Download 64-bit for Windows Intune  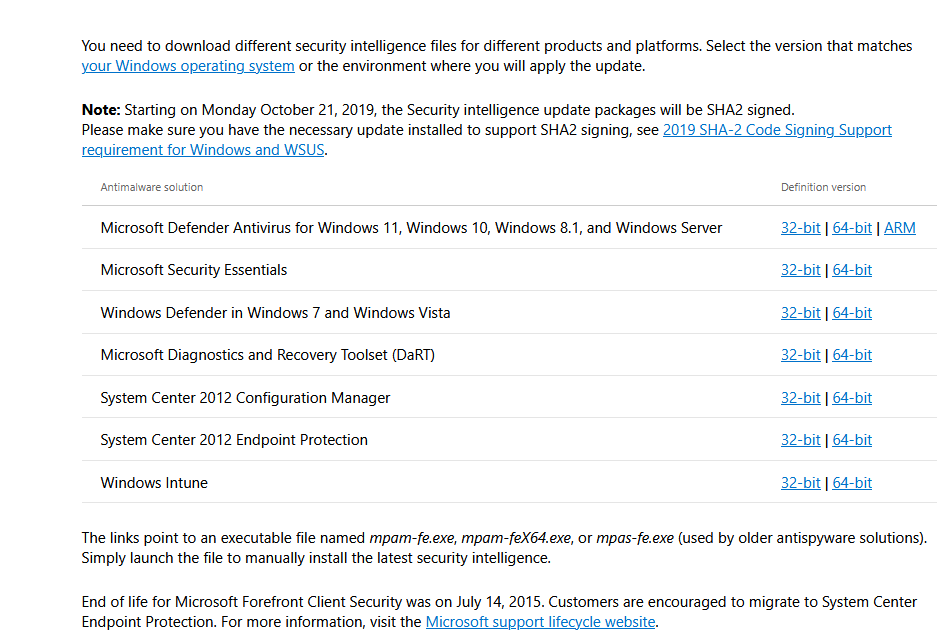[x=852, y=483]
